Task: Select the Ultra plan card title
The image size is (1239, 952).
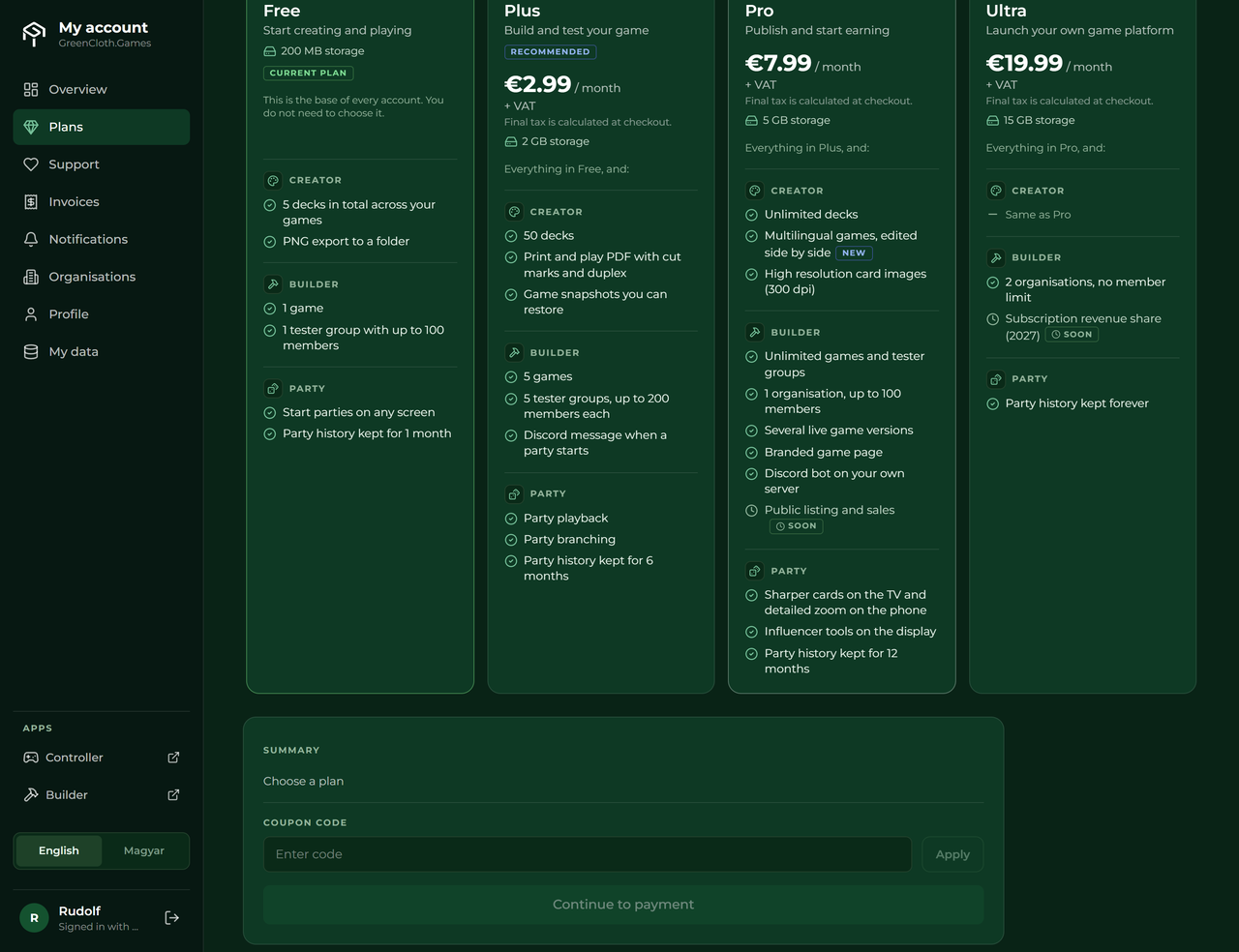Action: click(x=1006, y=11)
